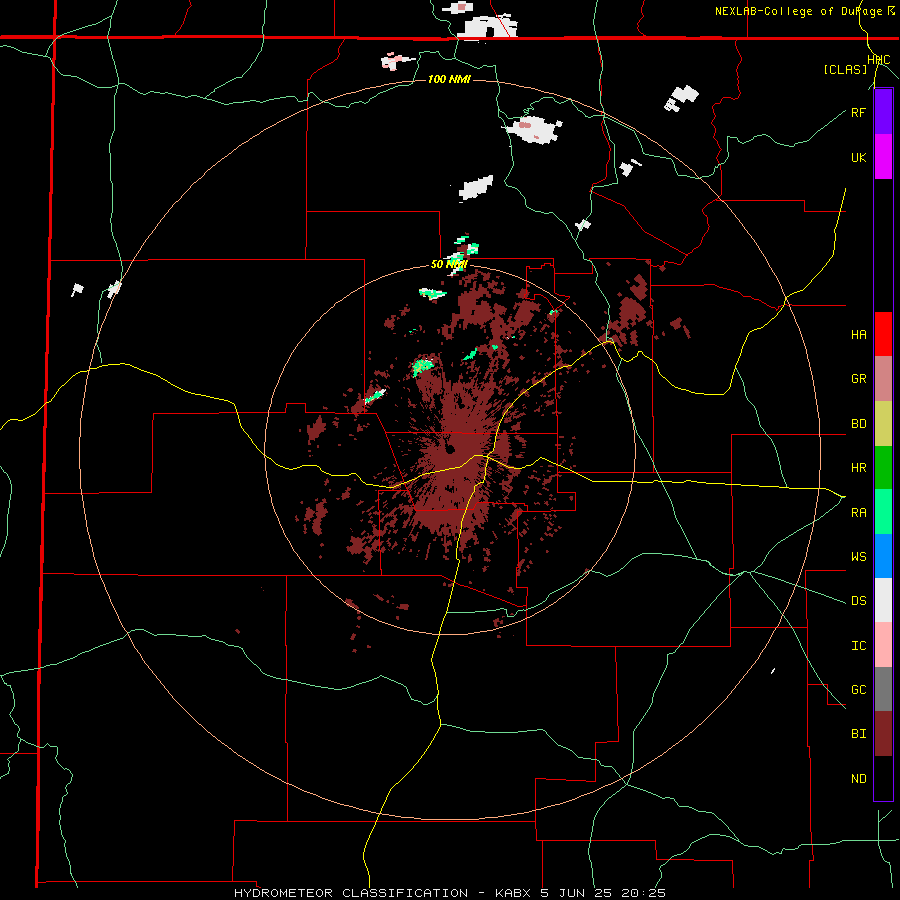Click the UK magenta legend swatch

click(x=883, y=157)
